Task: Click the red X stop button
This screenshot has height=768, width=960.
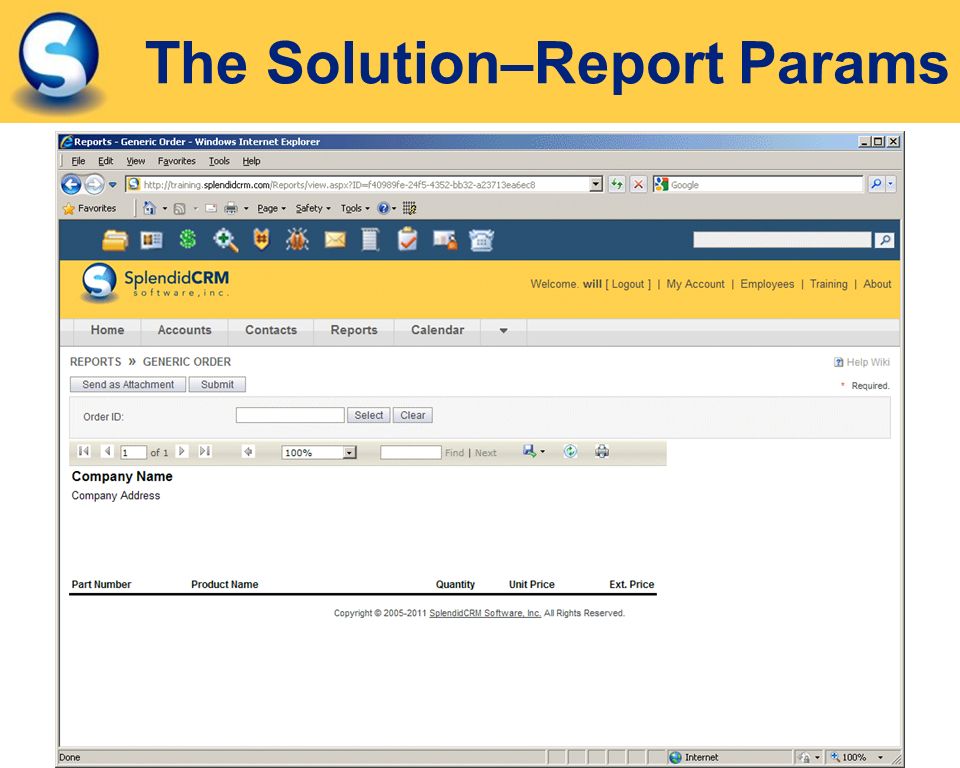Action: [x=638, y=184]
